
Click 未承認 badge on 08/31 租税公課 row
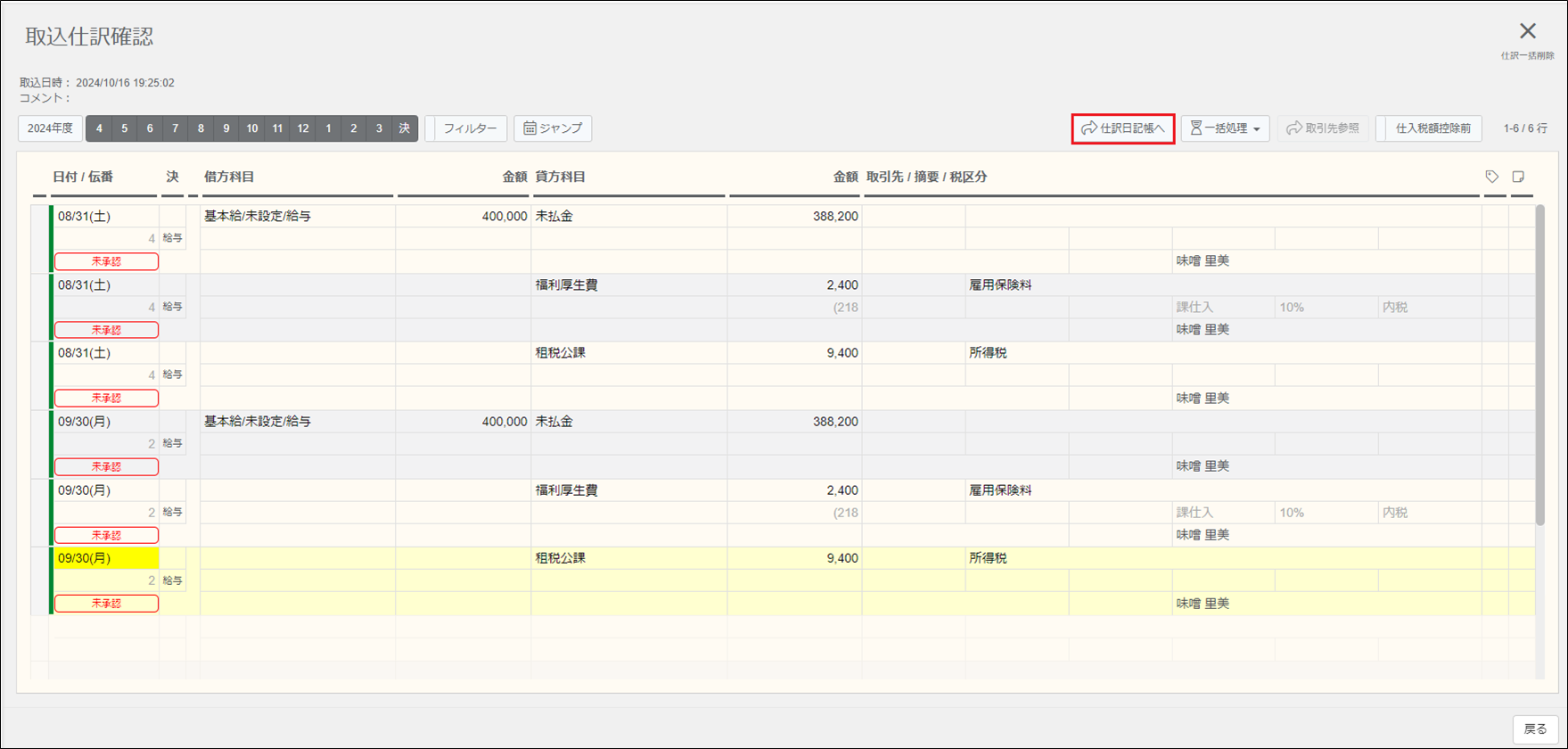click(x=106, y=398)
